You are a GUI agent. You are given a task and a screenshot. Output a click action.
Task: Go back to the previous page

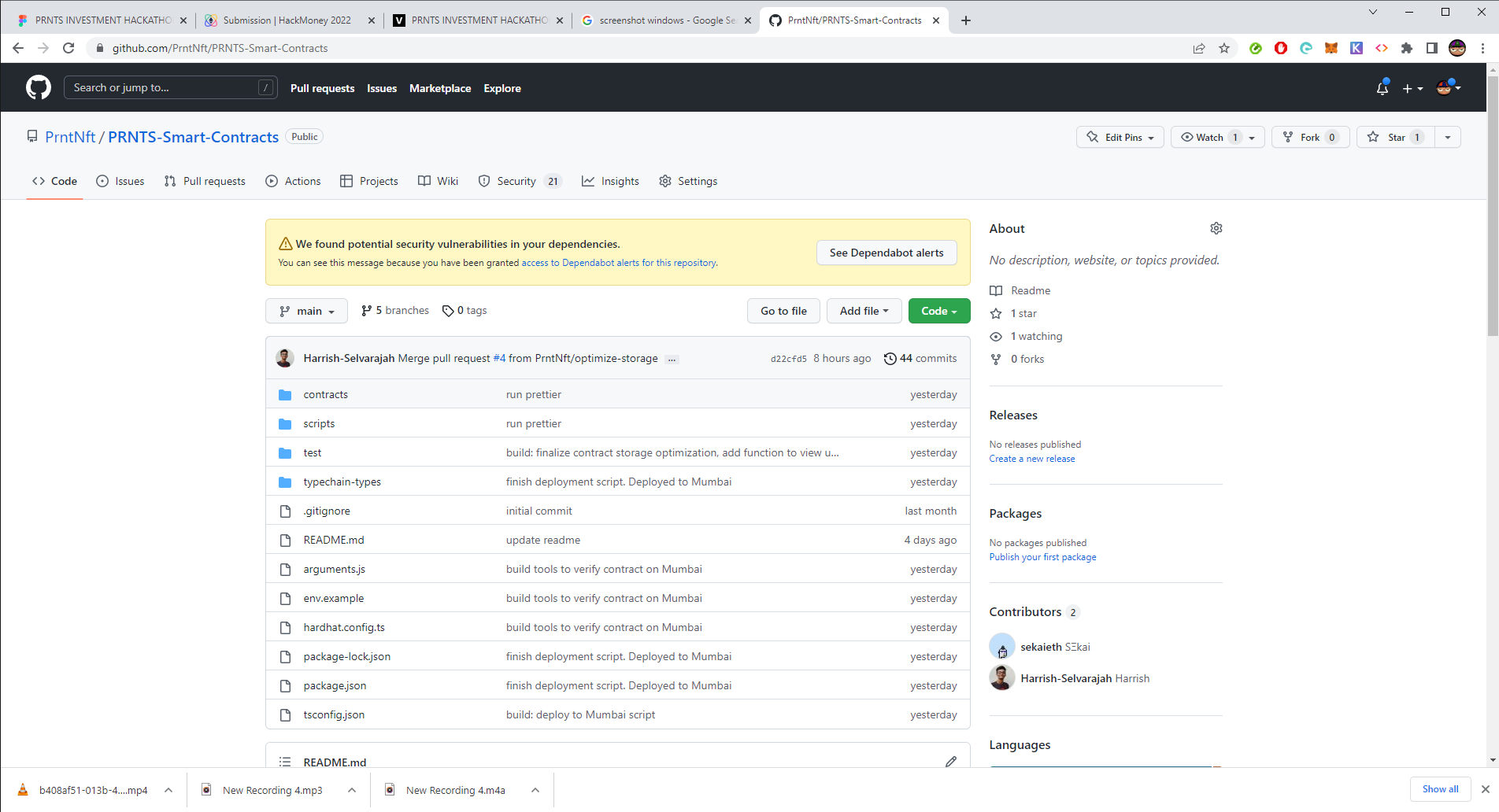click(18, 48)
